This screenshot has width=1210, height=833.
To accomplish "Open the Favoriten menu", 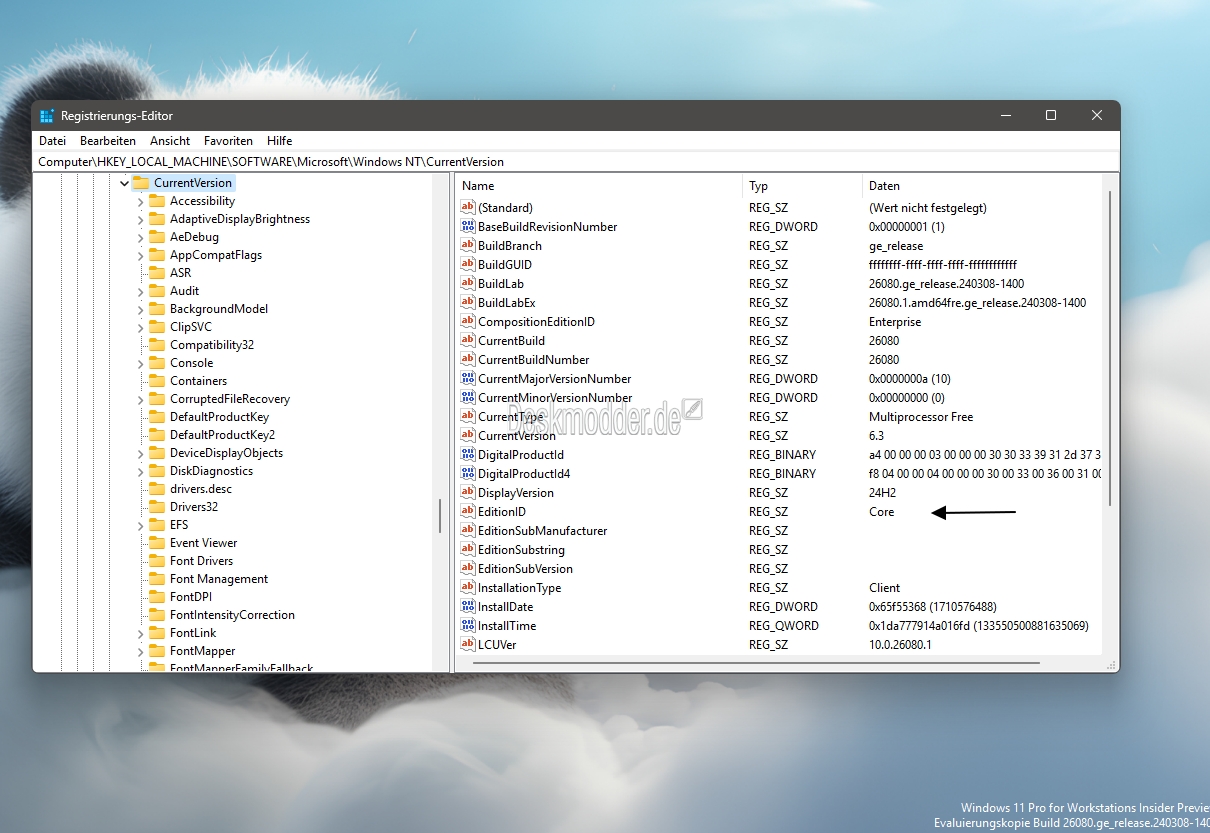I will tap(228, 141).
